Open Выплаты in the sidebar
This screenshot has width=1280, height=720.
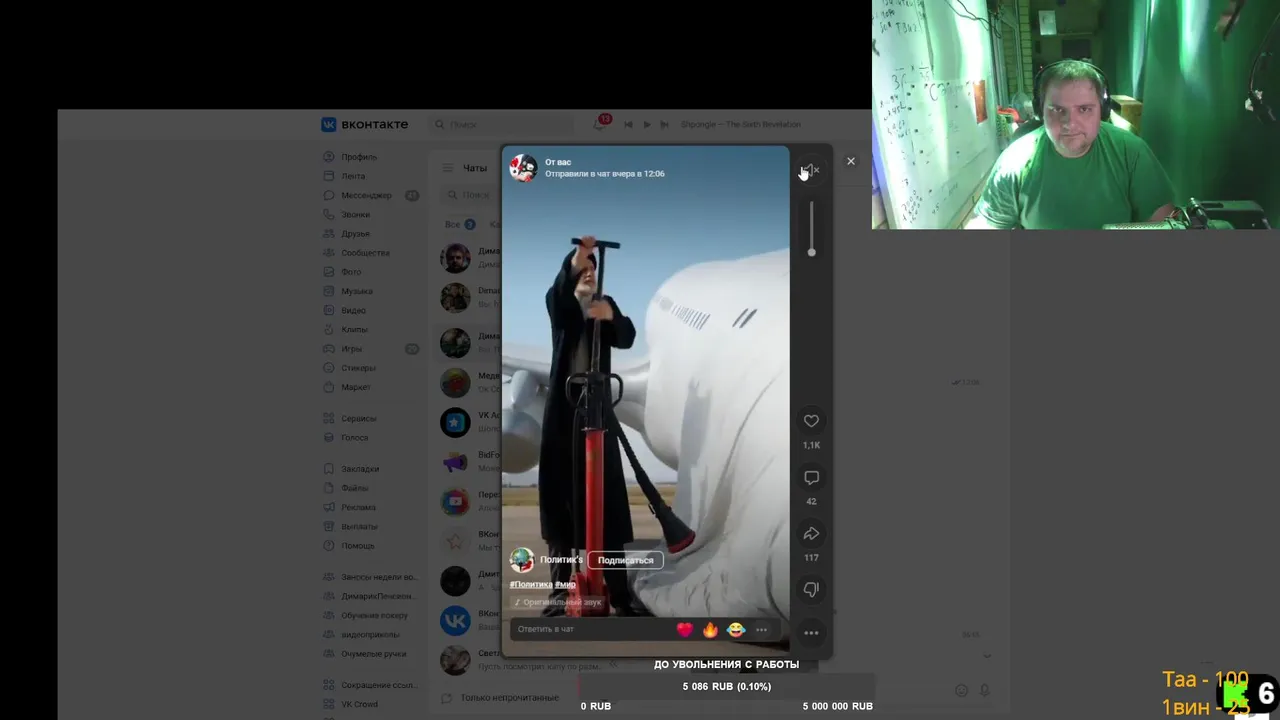pos(359,526)
